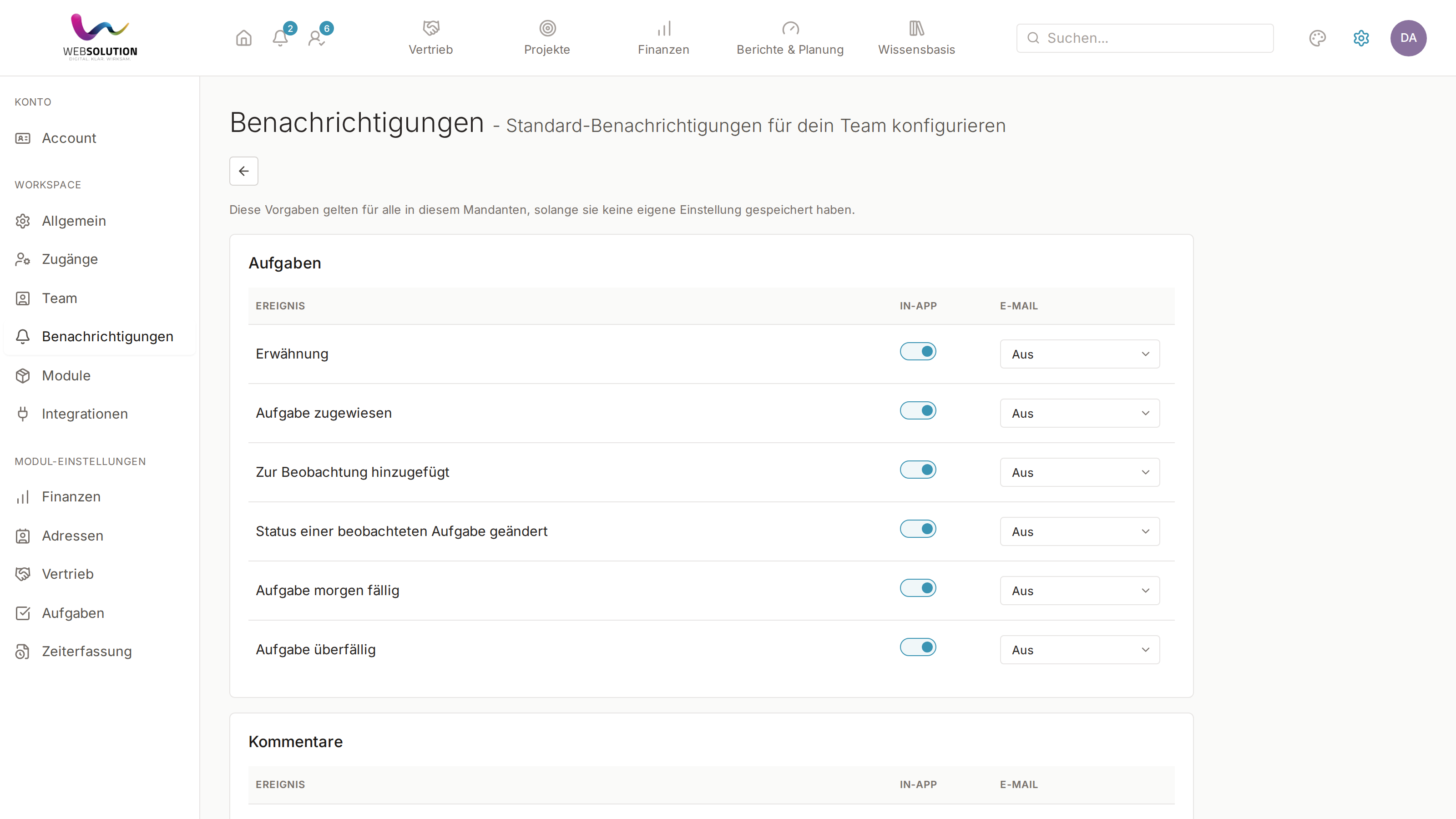
Task: Open the DA user avatar menu
Action: coord(1408,38)
